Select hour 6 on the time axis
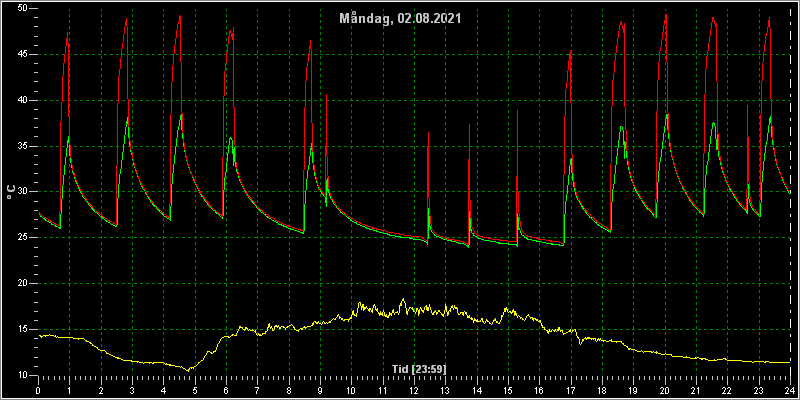Viewport: 800px width, 400px height. point(226,390)
